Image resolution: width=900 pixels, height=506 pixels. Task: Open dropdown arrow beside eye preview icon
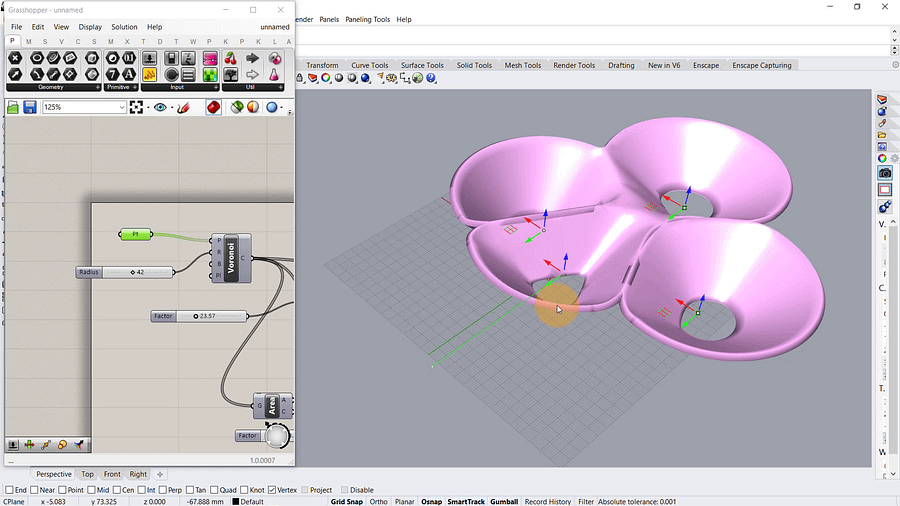tap(172, 108)
